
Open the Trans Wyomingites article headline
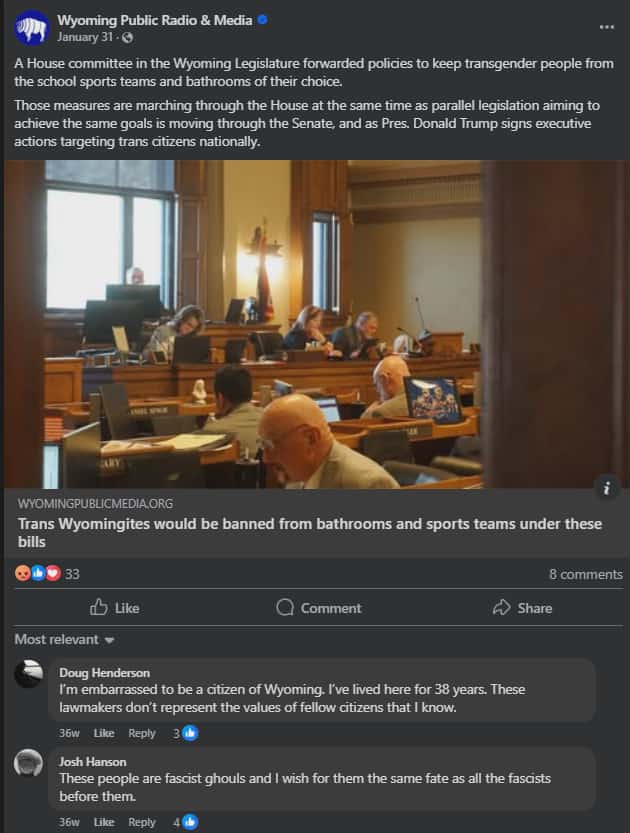tap(310, 533)
